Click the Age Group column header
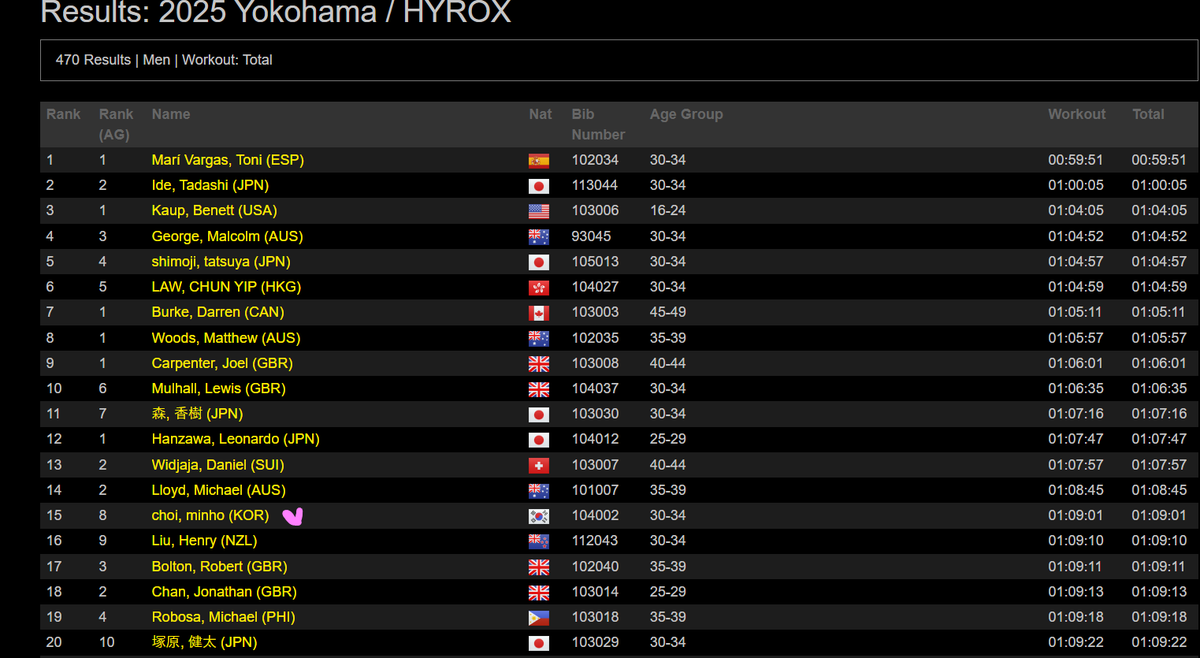1200x658 pixels. (686, 114)
